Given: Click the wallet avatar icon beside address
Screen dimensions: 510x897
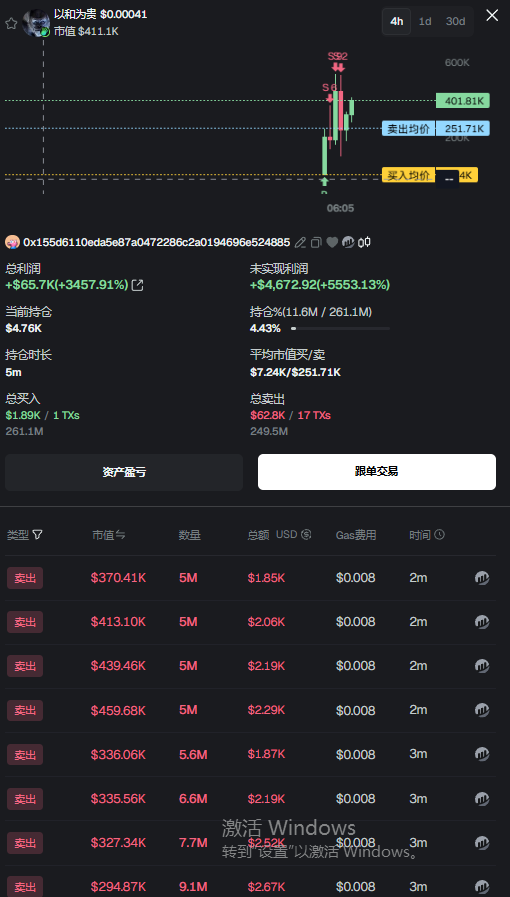Looking at the screenshot, I should 13,243.
